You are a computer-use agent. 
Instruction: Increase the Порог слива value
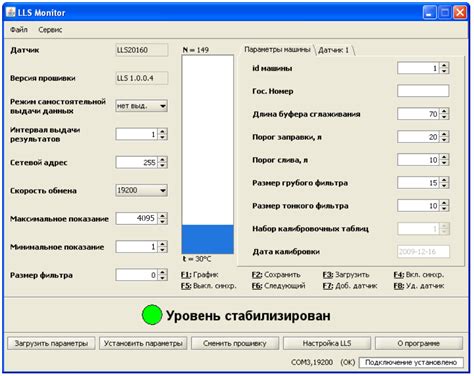pyautogui.click(x=444, y=157)
